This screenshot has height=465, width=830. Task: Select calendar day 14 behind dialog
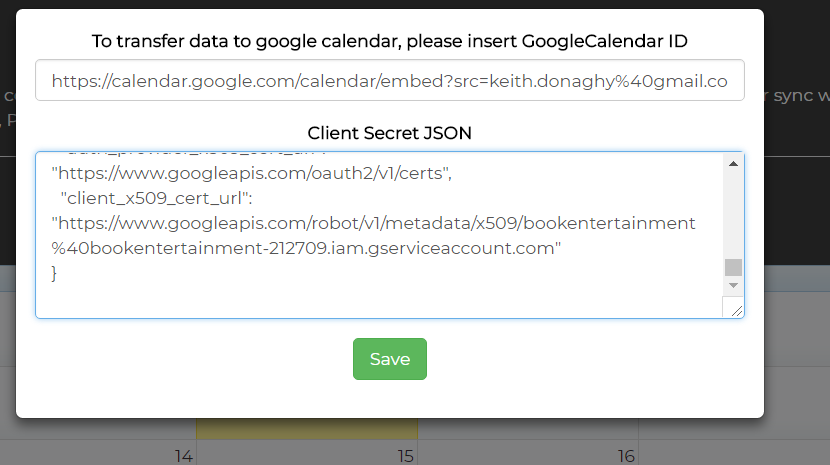point(184,455)
